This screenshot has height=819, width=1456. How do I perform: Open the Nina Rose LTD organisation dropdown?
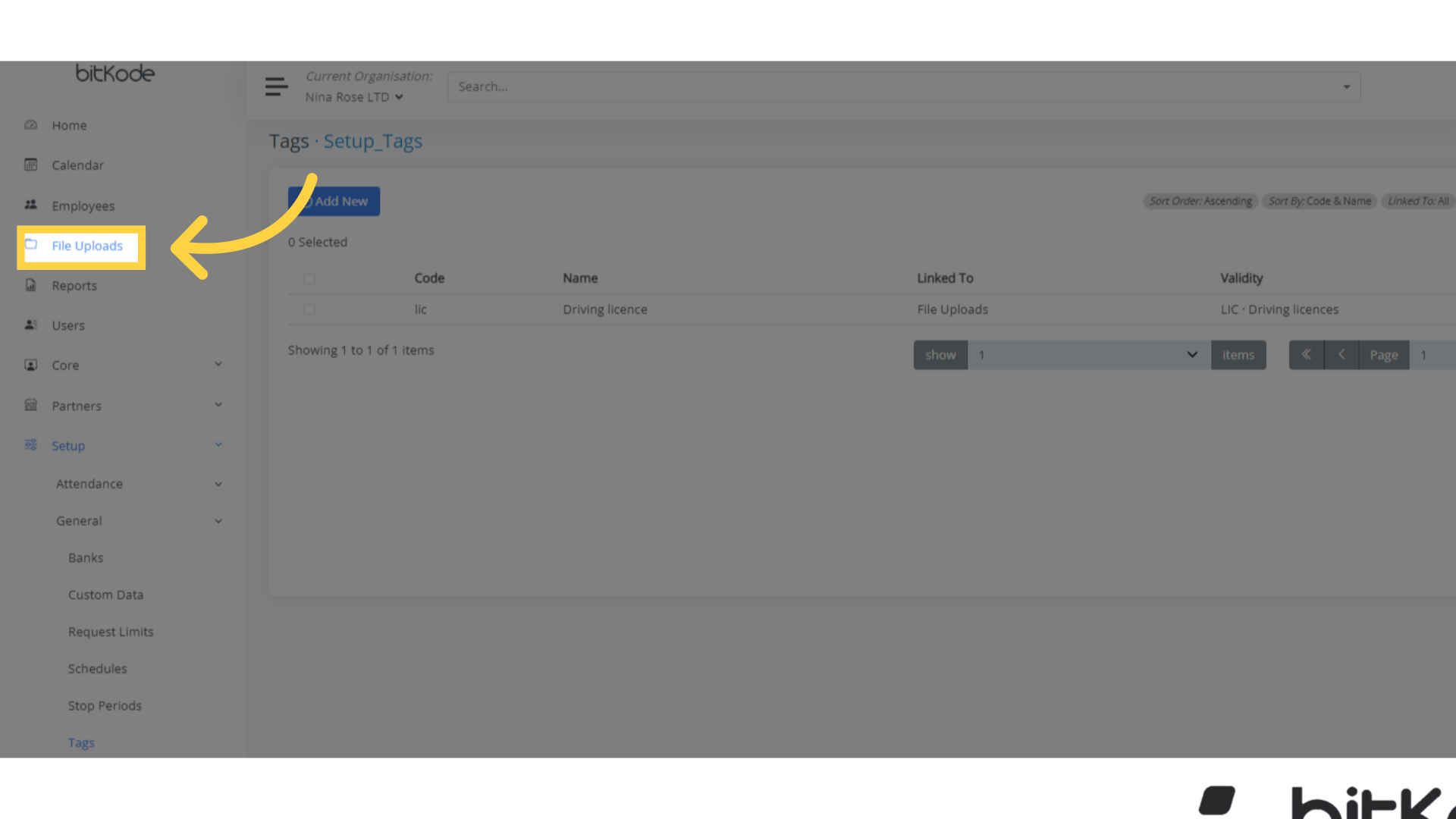pos(353,97)
